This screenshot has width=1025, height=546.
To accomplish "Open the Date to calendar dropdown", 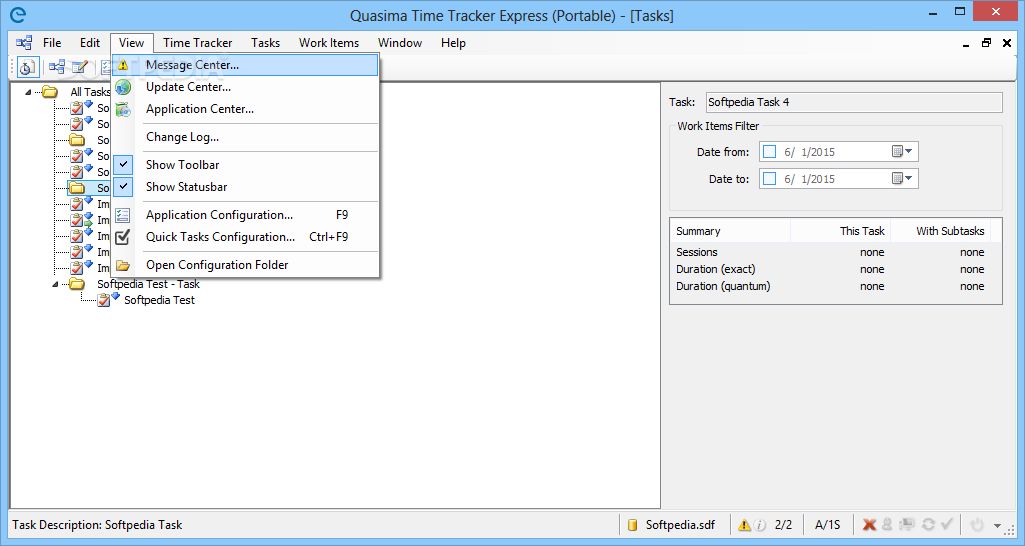I will coord(903,179).
